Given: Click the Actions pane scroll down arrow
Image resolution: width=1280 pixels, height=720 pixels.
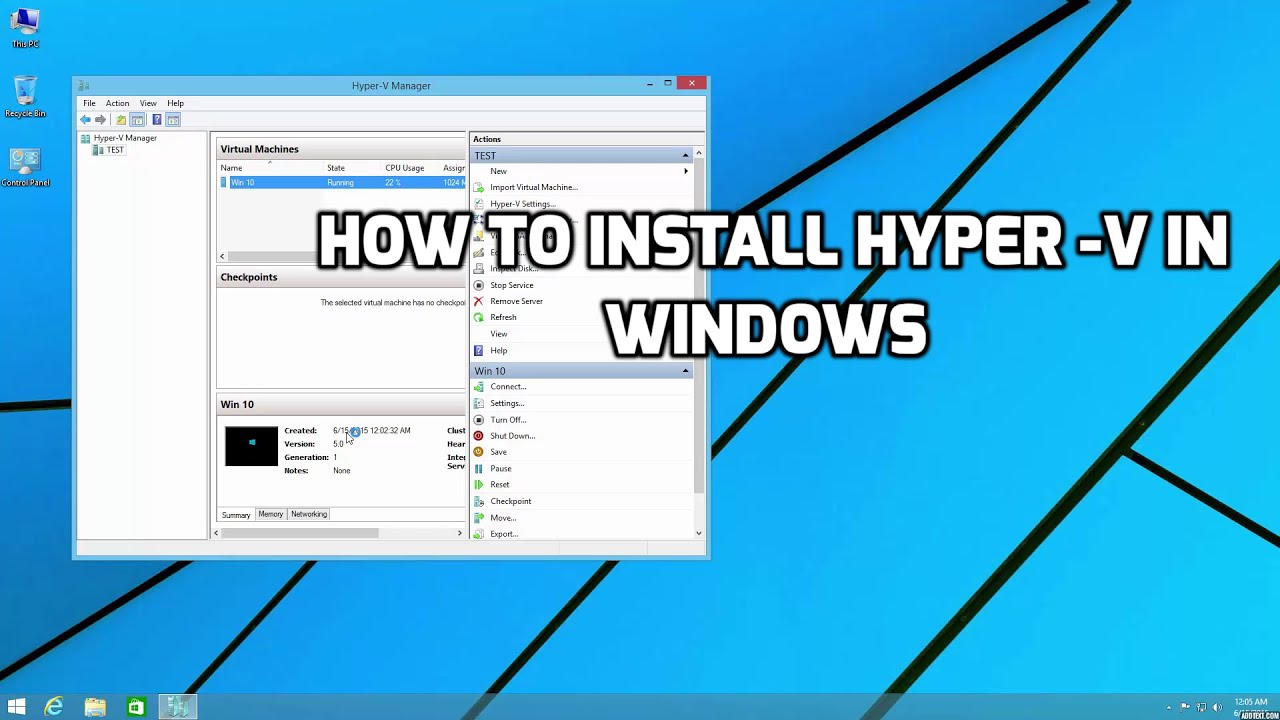Looking at the screenshot, I should 699,534.
